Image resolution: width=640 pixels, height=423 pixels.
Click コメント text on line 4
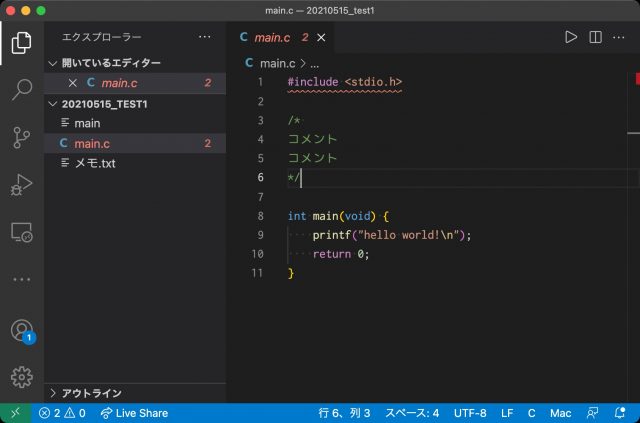(x=313, y=139)
